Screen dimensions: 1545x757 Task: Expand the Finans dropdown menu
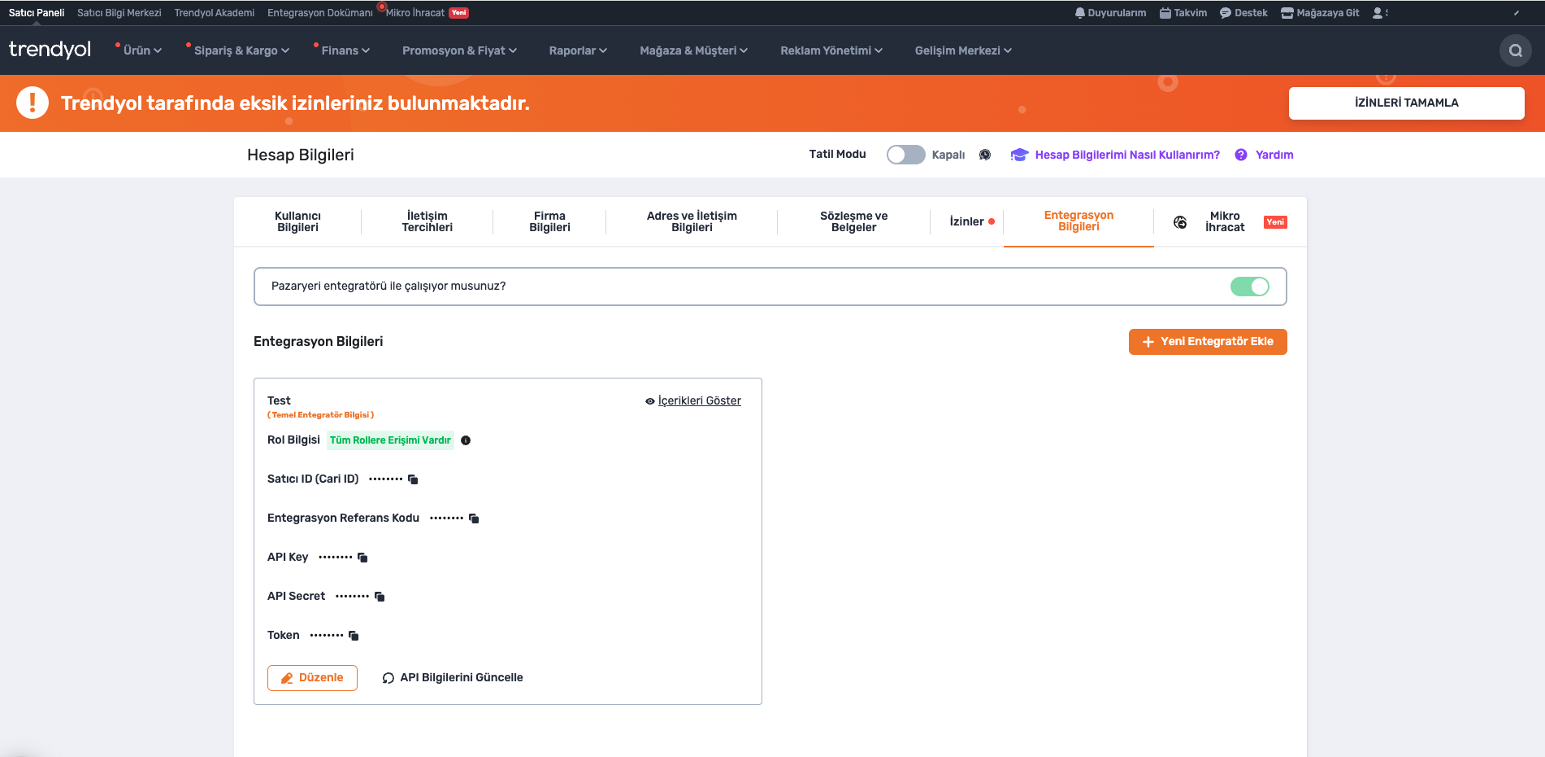pos(345,51)
